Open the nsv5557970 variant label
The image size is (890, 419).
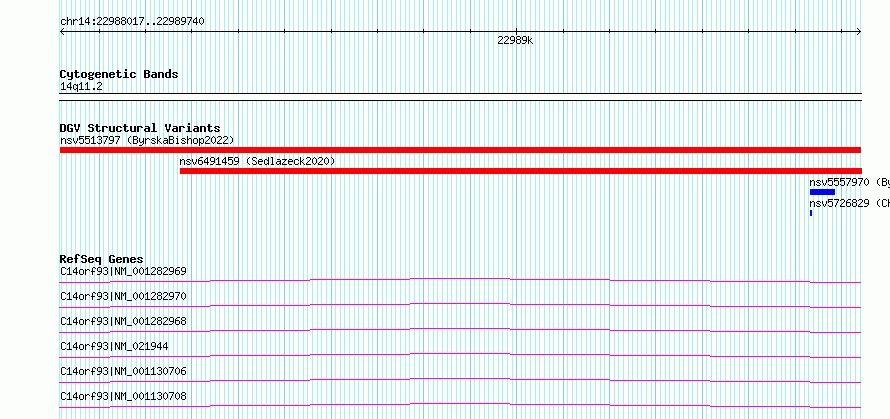click(x=849, y=183)
